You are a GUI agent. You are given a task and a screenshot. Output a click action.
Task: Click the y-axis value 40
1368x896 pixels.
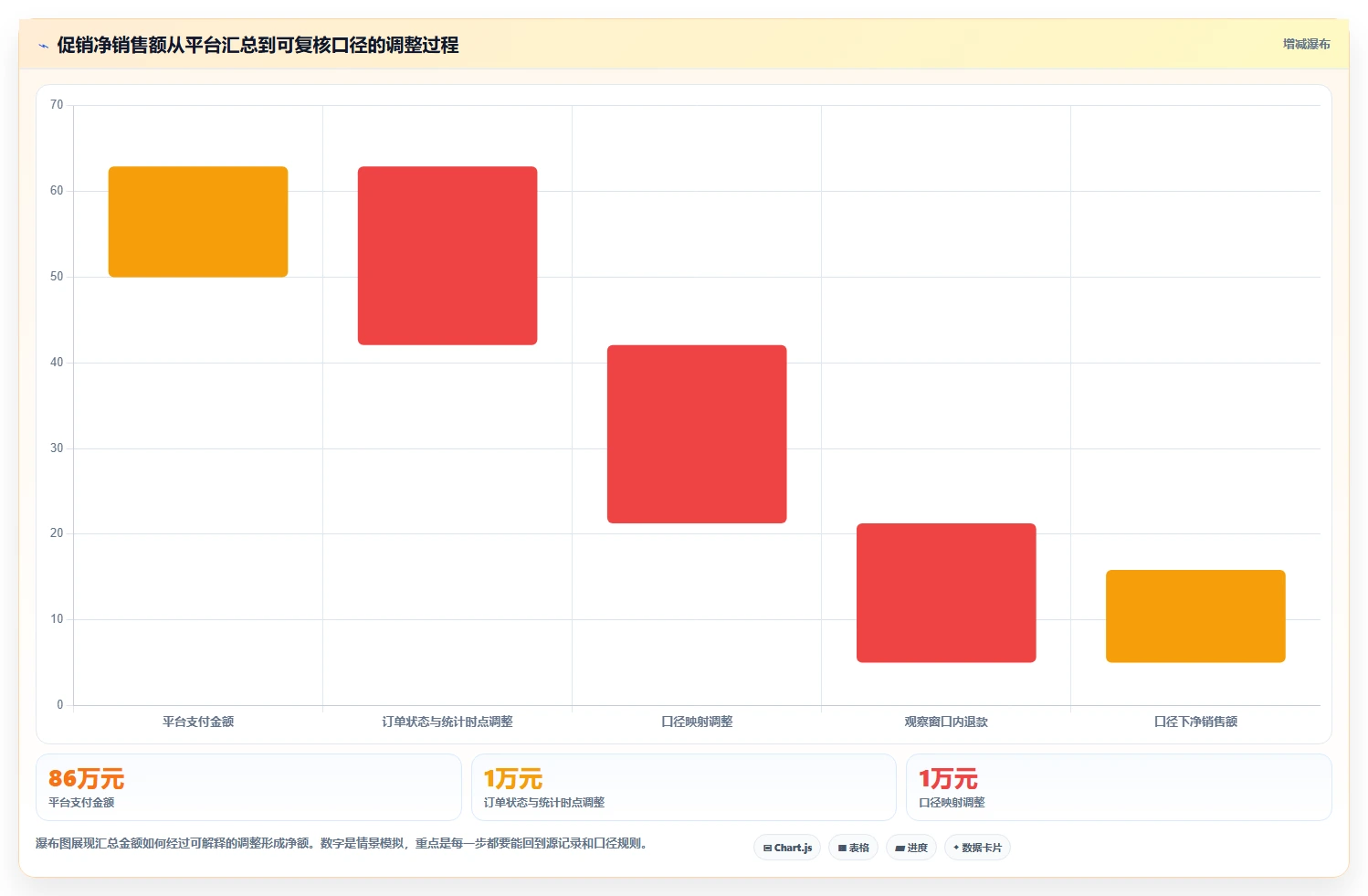tap(57, 363)
